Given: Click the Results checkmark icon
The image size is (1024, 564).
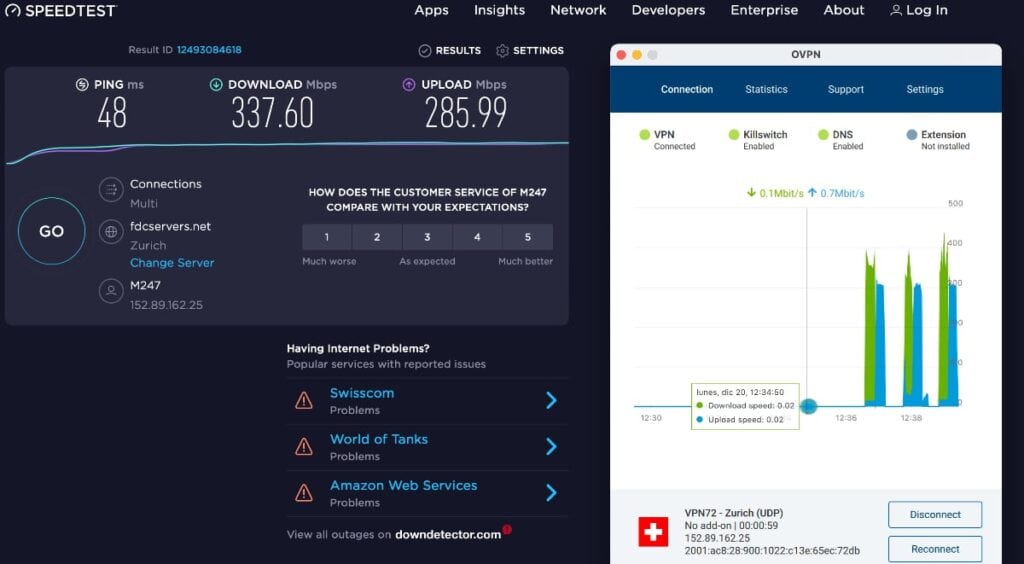Looking at the screenshot, I should pyautogui.click(x=424, y=50).
